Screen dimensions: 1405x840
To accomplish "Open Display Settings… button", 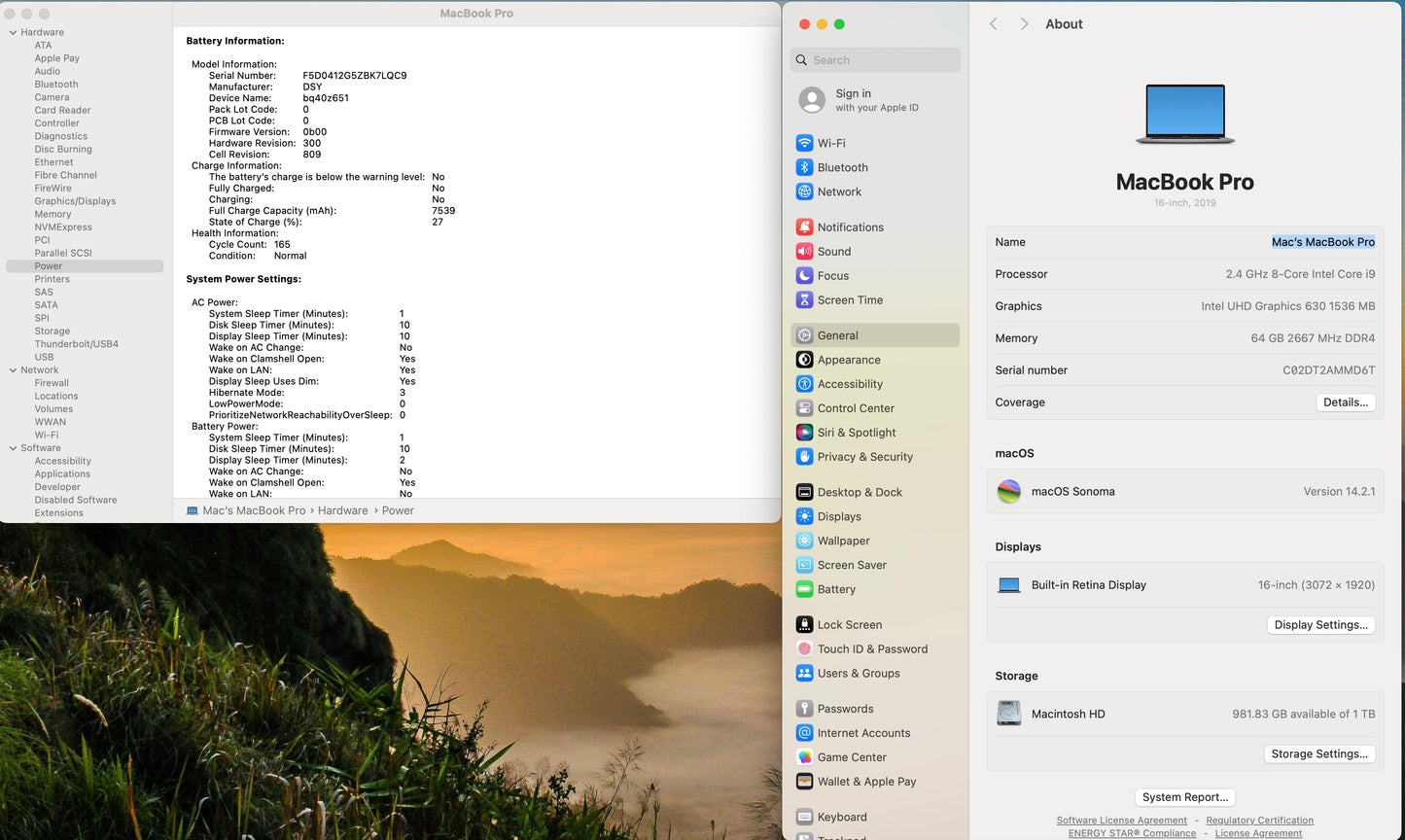I will click(1320, 625).
